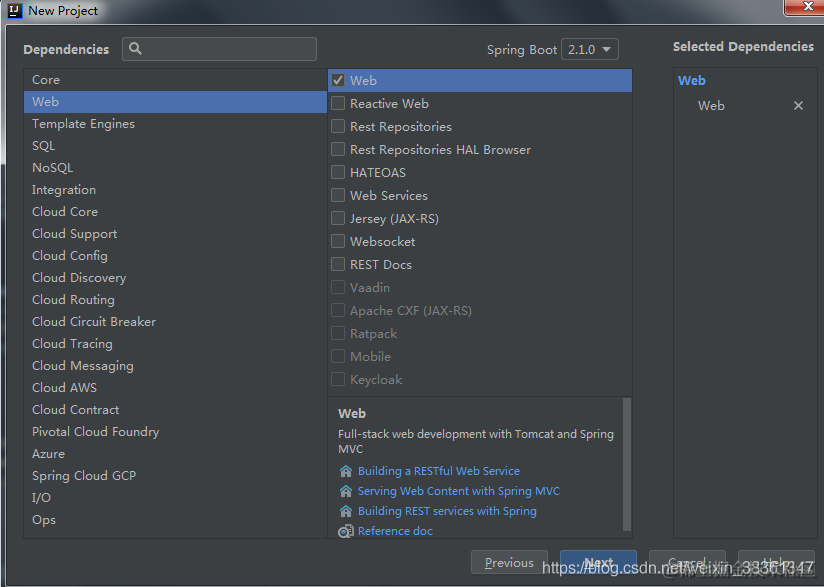The width and height of the screenshot is (824, 587).
Task: Click the disabled Vaadin checkbox
Action: pyautogui.click(x=338, y=287)
